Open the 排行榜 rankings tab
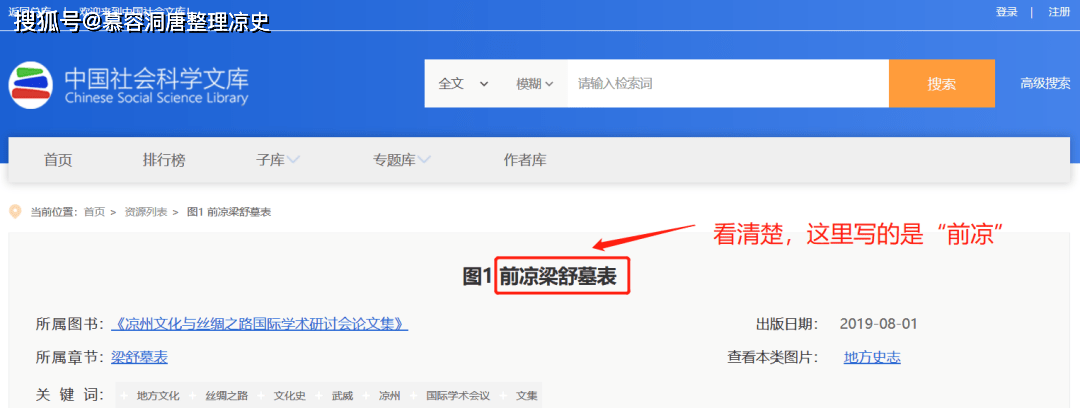Screen dimensions: 1080x408 point(164,160)
